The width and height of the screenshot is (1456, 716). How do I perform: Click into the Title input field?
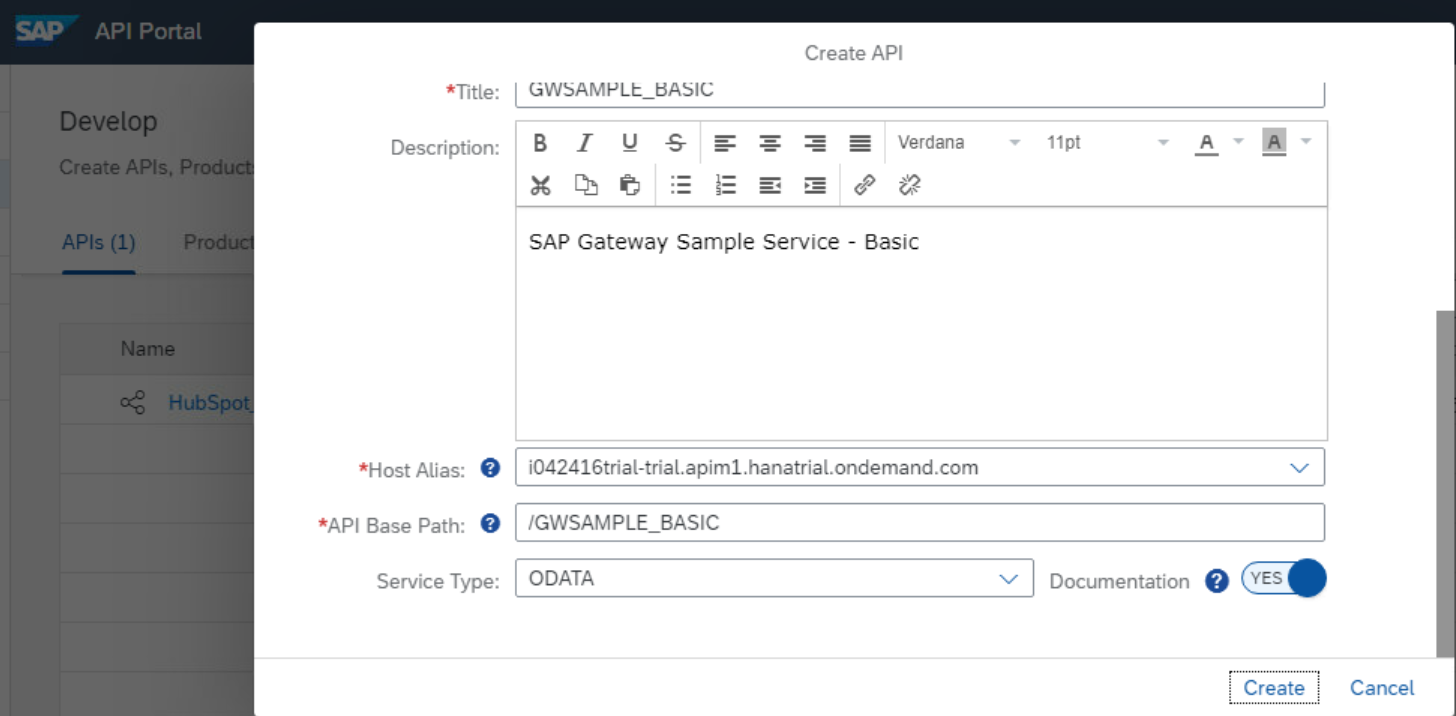pyautogui.click(x=920, y=93)
